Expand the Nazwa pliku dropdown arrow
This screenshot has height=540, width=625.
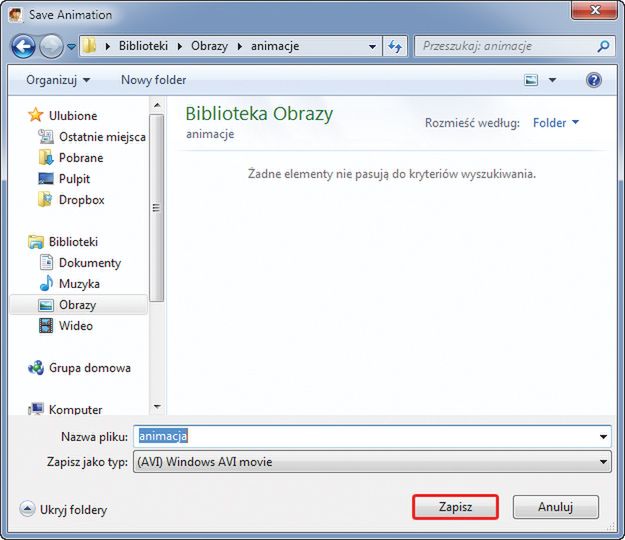pyautogui.click(x=603, y=437)
